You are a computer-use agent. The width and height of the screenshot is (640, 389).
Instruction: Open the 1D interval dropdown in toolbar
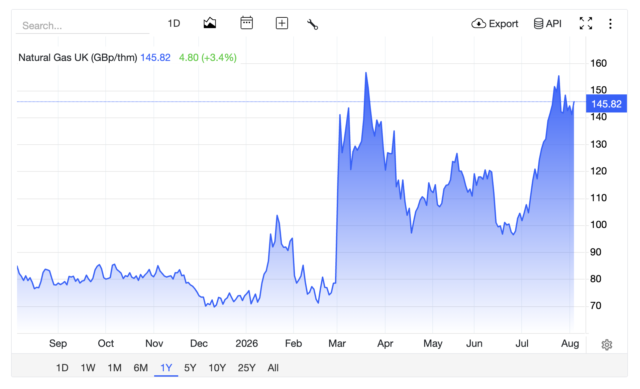(x=174, y=23)
